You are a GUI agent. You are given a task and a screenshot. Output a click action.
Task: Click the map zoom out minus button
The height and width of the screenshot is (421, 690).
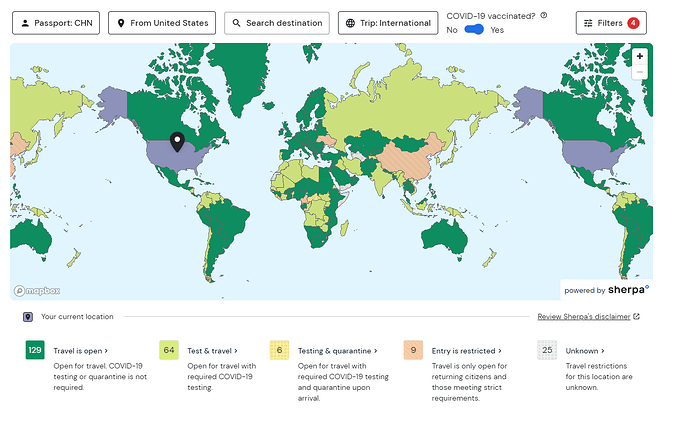click(639, 72)
